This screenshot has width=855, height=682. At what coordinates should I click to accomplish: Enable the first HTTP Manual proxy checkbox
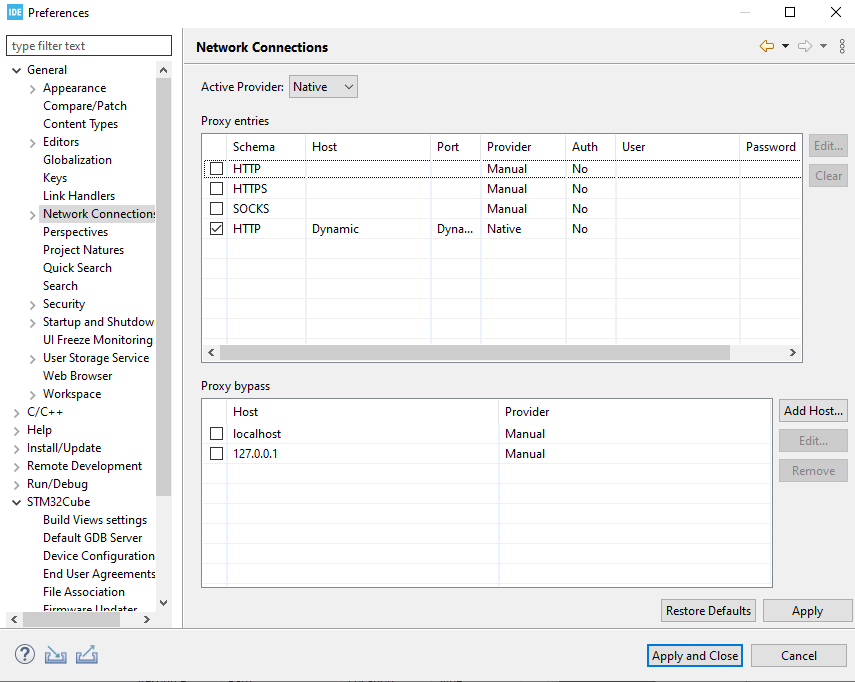216,168
